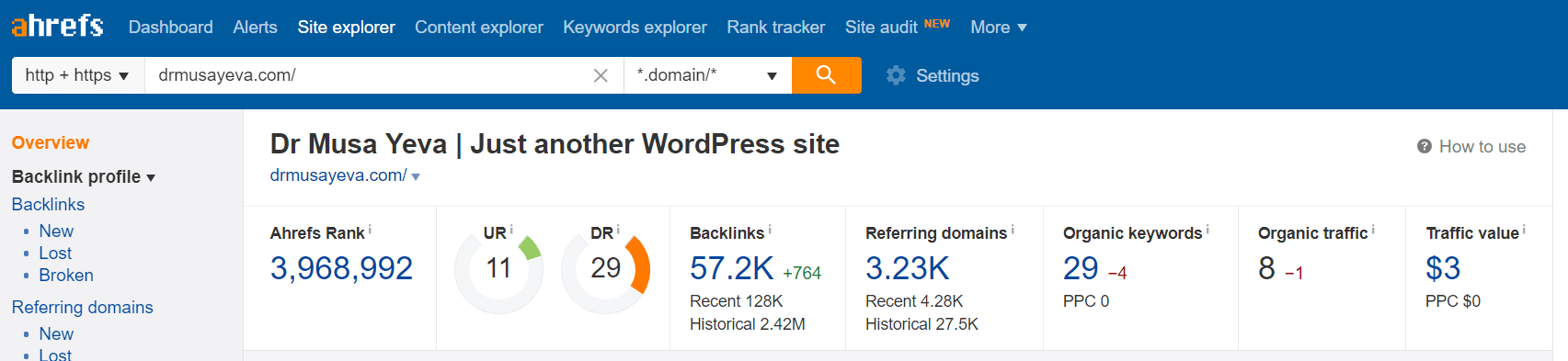This screenshot has width=1568, height=361.
Task: Click the Ahrefs Rank value 3,968,992
Action: click(x=341, y=268)
